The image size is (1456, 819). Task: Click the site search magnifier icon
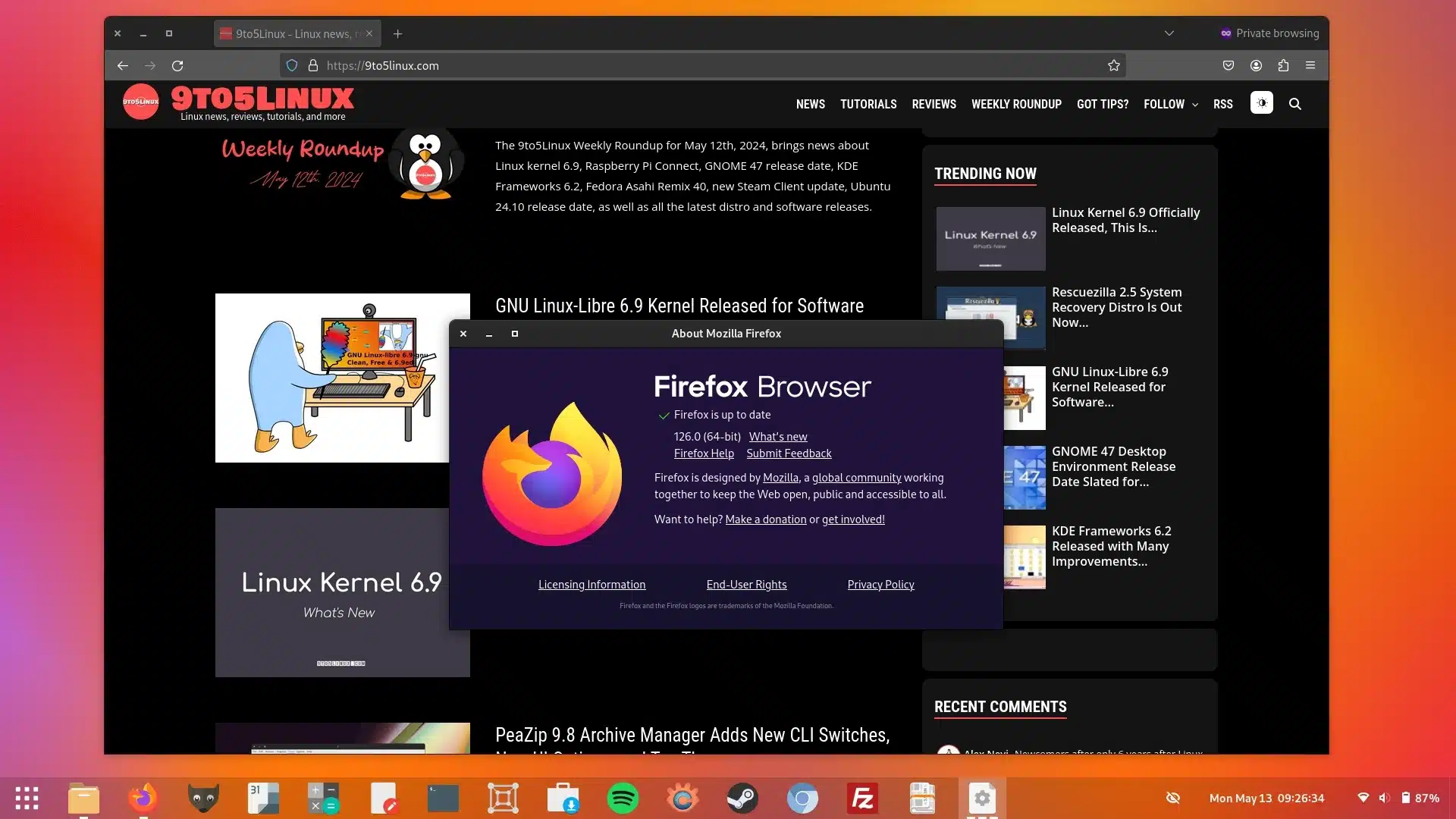[1295, 104]
